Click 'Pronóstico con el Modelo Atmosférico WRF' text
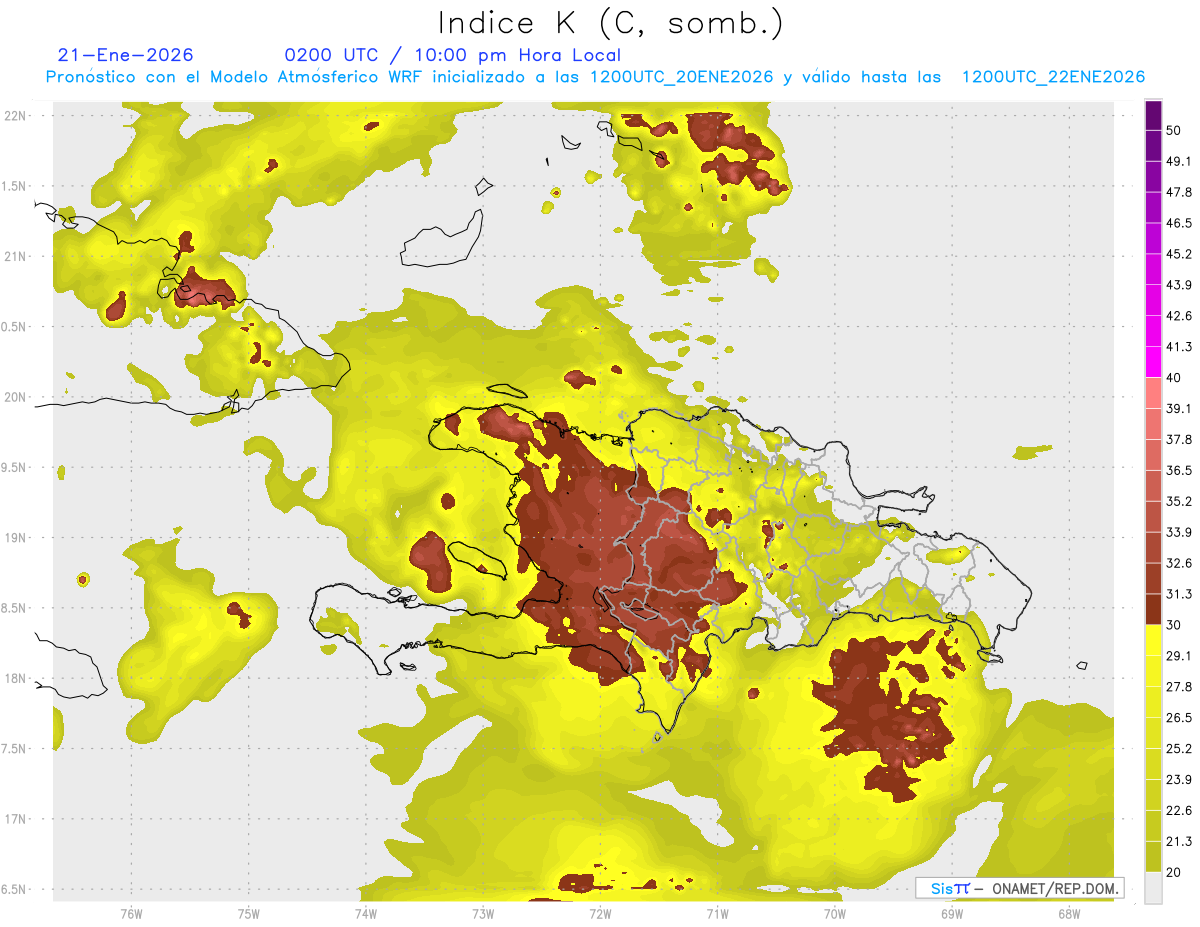Screen dimensions: 1200x927 tap(236, 77)
